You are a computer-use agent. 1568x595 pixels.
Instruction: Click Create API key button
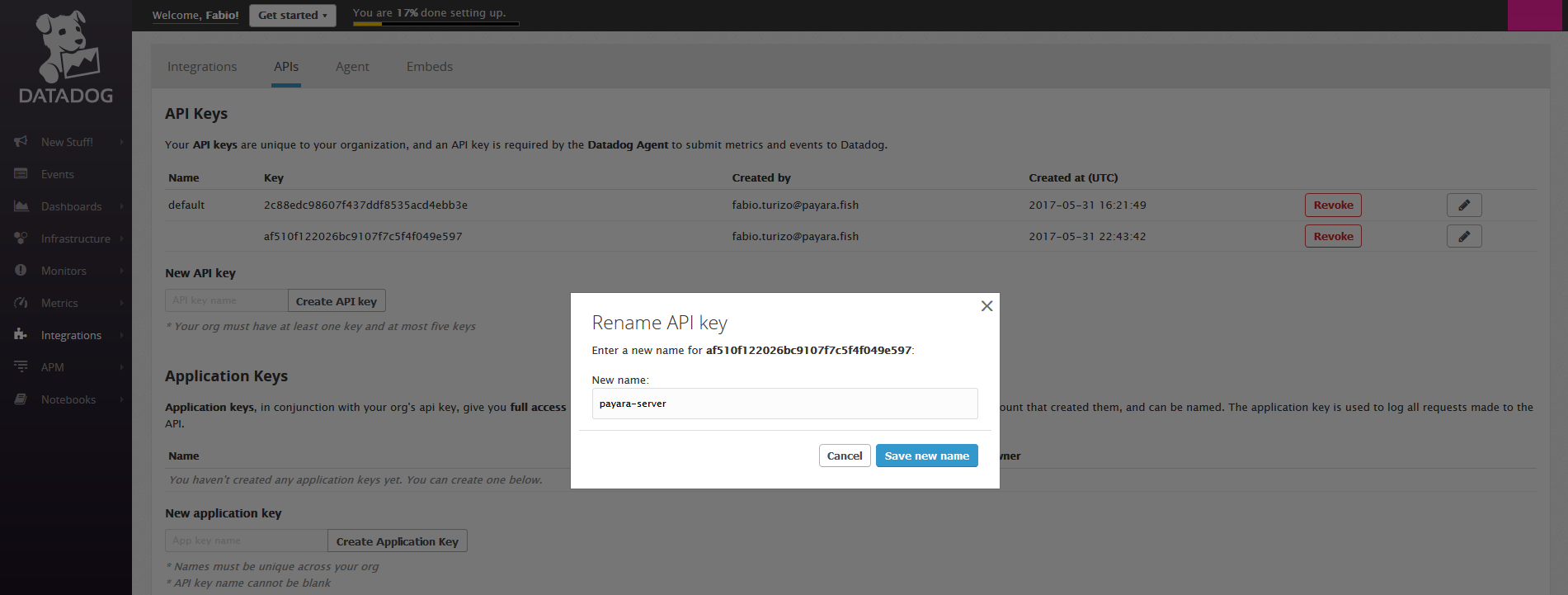point(337,301)
